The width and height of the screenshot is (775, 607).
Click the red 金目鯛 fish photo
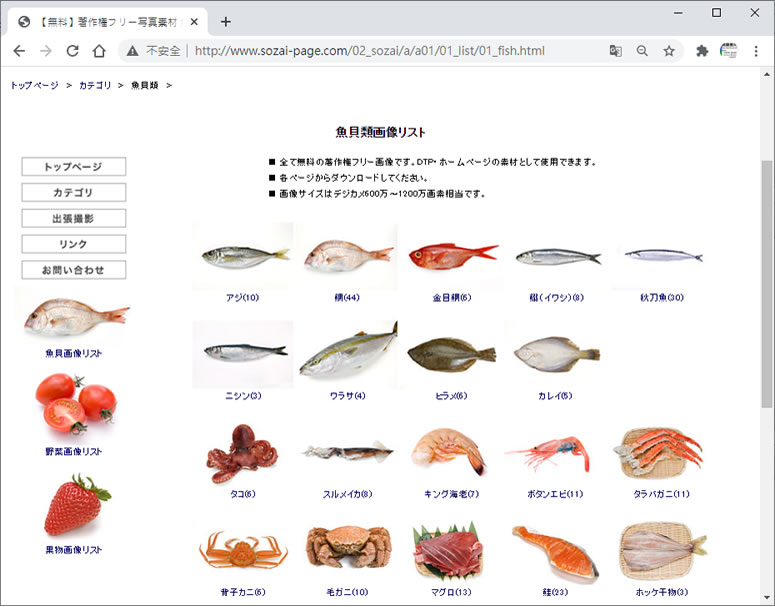pyautogui.click(x=452, y=256)
